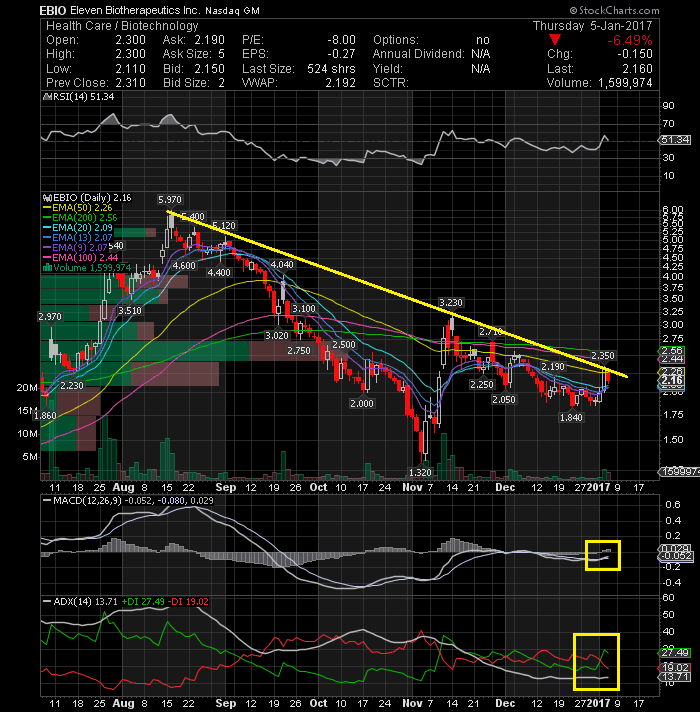Click the 3.510 price label
Image resolution: width=700 pixels, height=712 pixels.
[130, 311]
